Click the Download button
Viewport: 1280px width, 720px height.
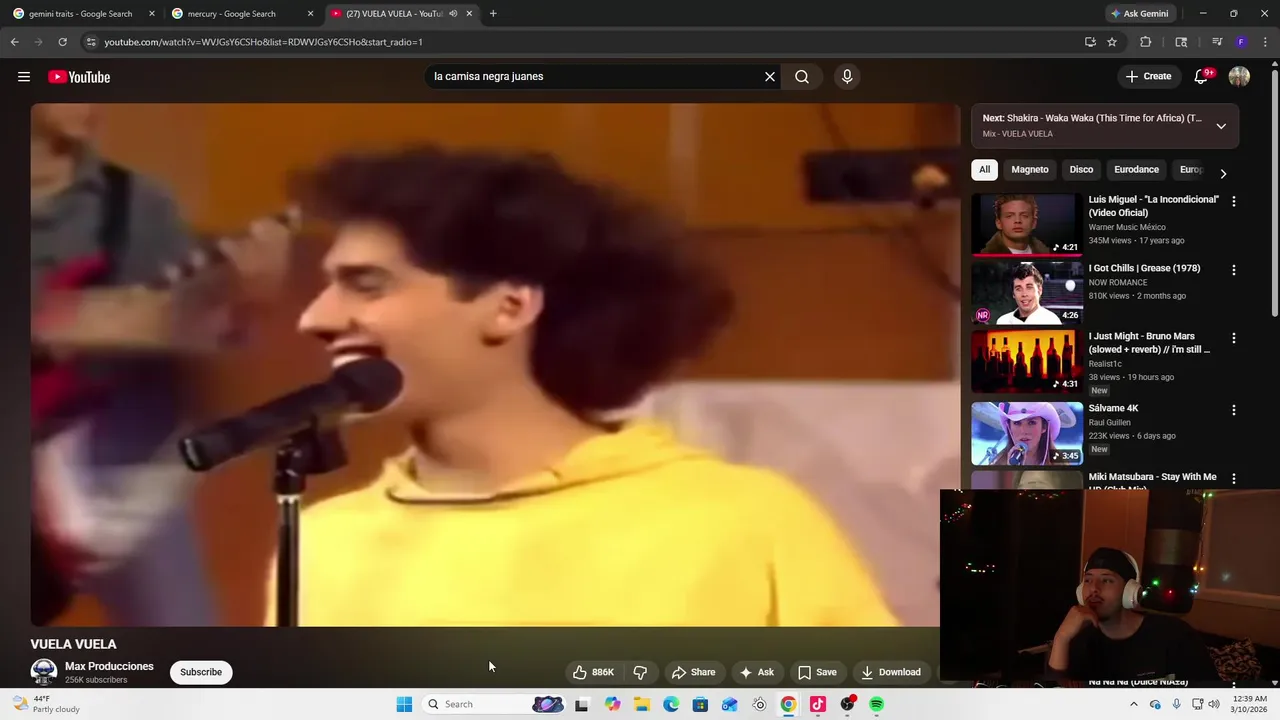pos(891,672)
